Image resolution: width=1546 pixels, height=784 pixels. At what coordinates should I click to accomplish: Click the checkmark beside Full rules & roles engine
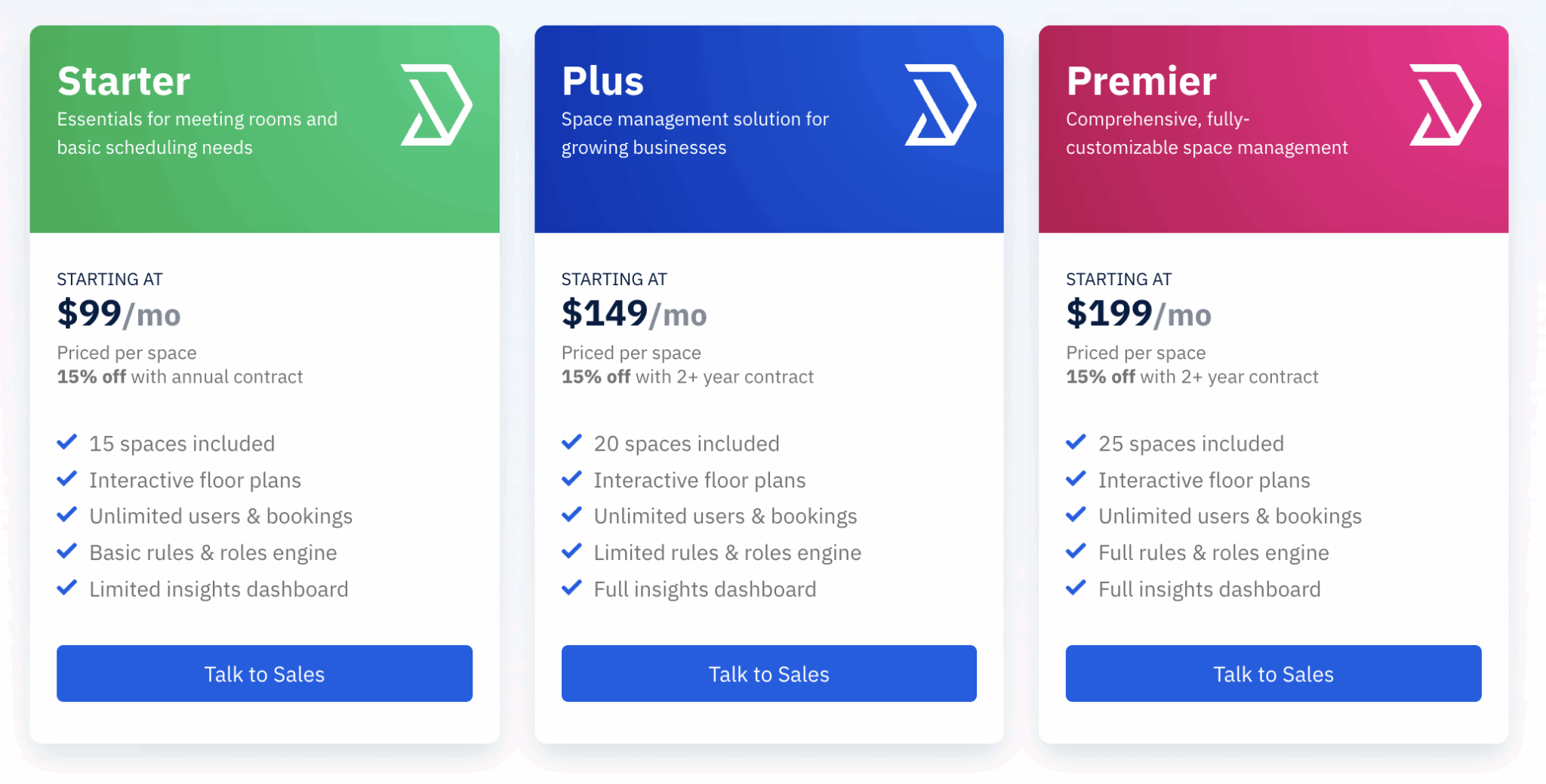pos(1076,552)
